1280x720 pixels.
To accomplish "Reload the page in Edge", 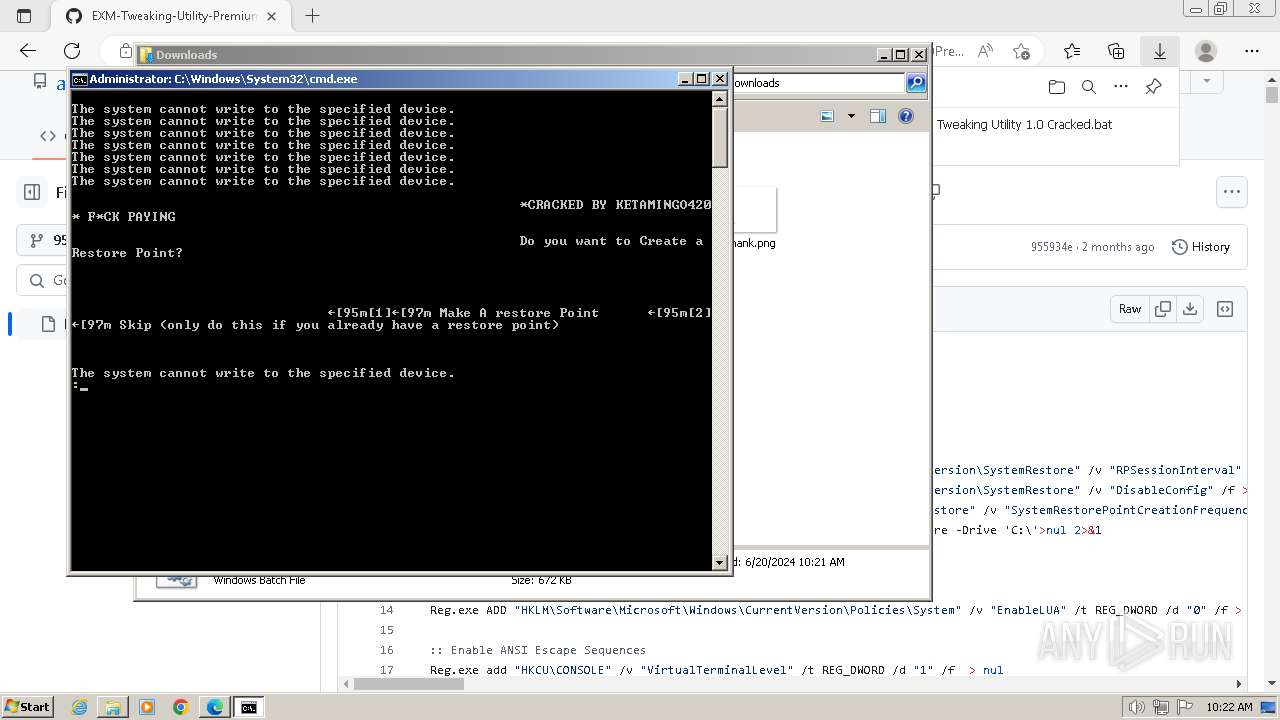I will (72, 51).
